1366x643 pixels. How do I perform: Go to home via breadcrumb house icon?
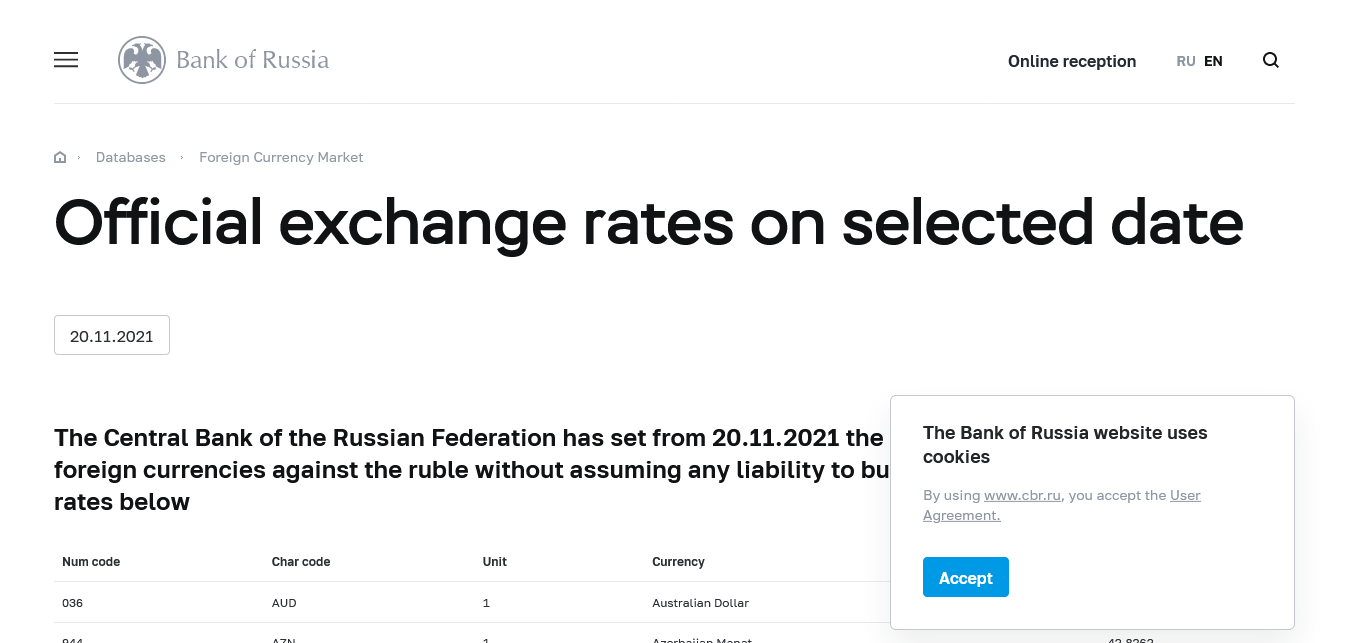[x=60, y=158]
